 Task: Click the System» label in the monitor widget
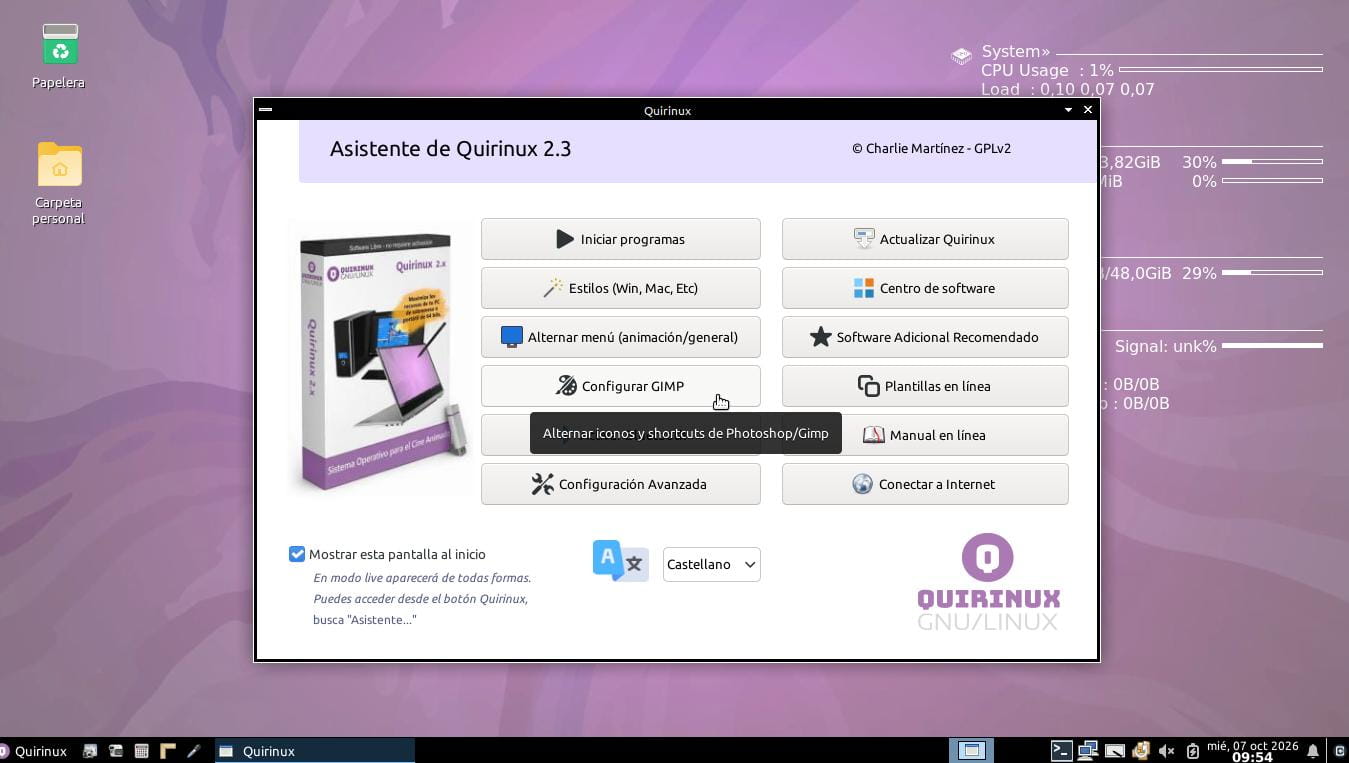1015,52
